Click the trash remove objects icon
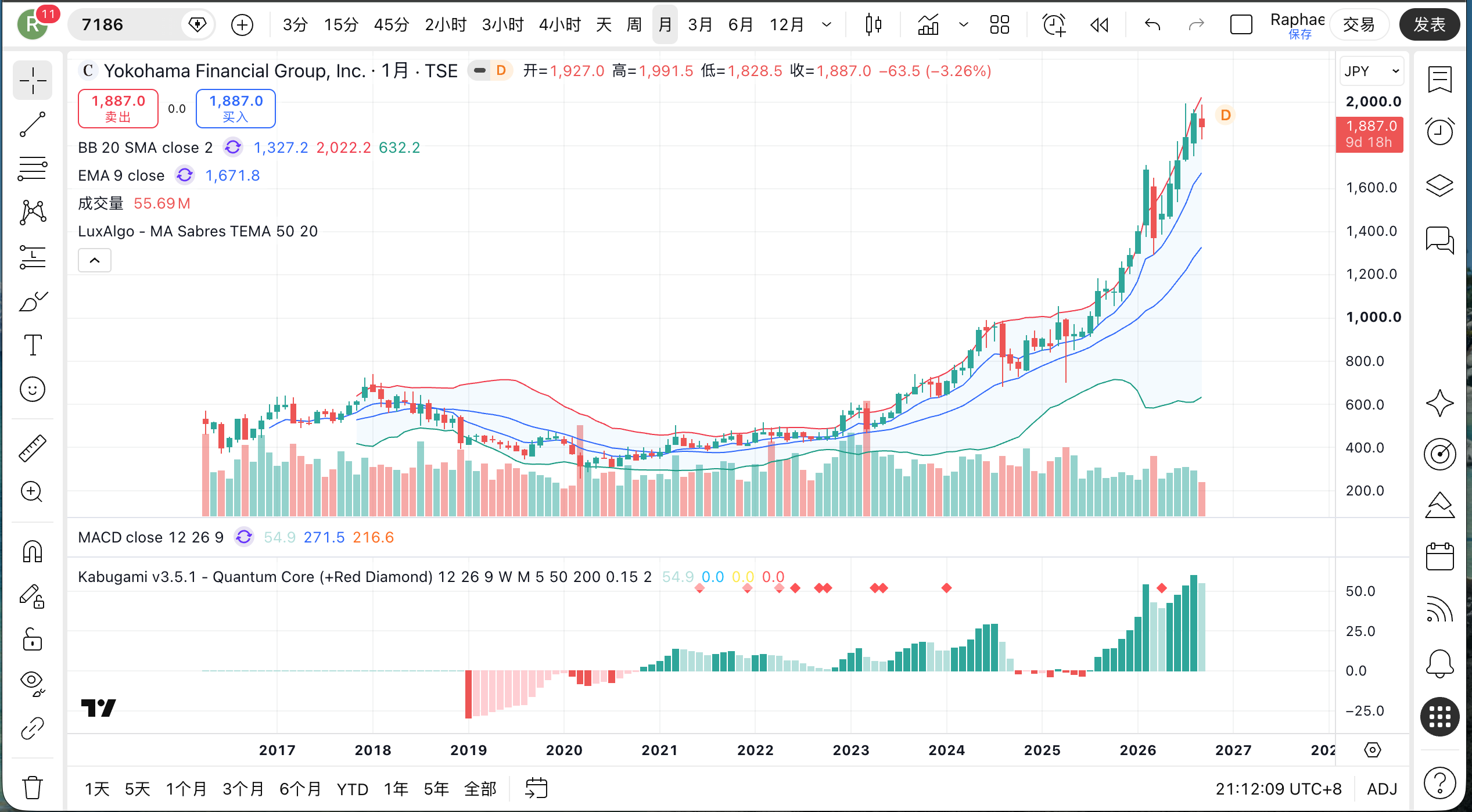This screenshot has width=1472, height=812. pos(33,788)
